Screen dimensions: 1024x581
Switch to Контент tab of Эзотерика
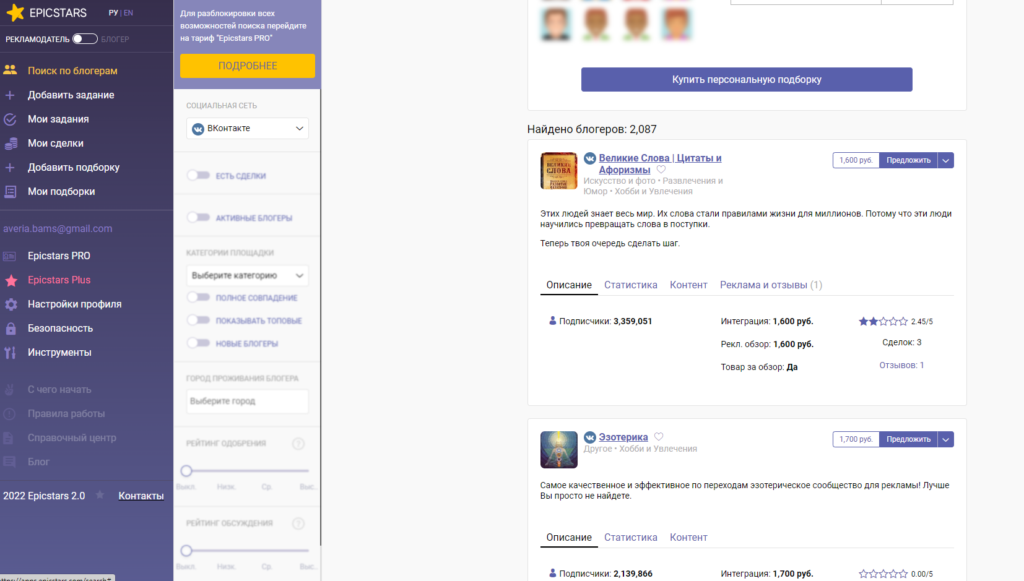pos(688,537)
